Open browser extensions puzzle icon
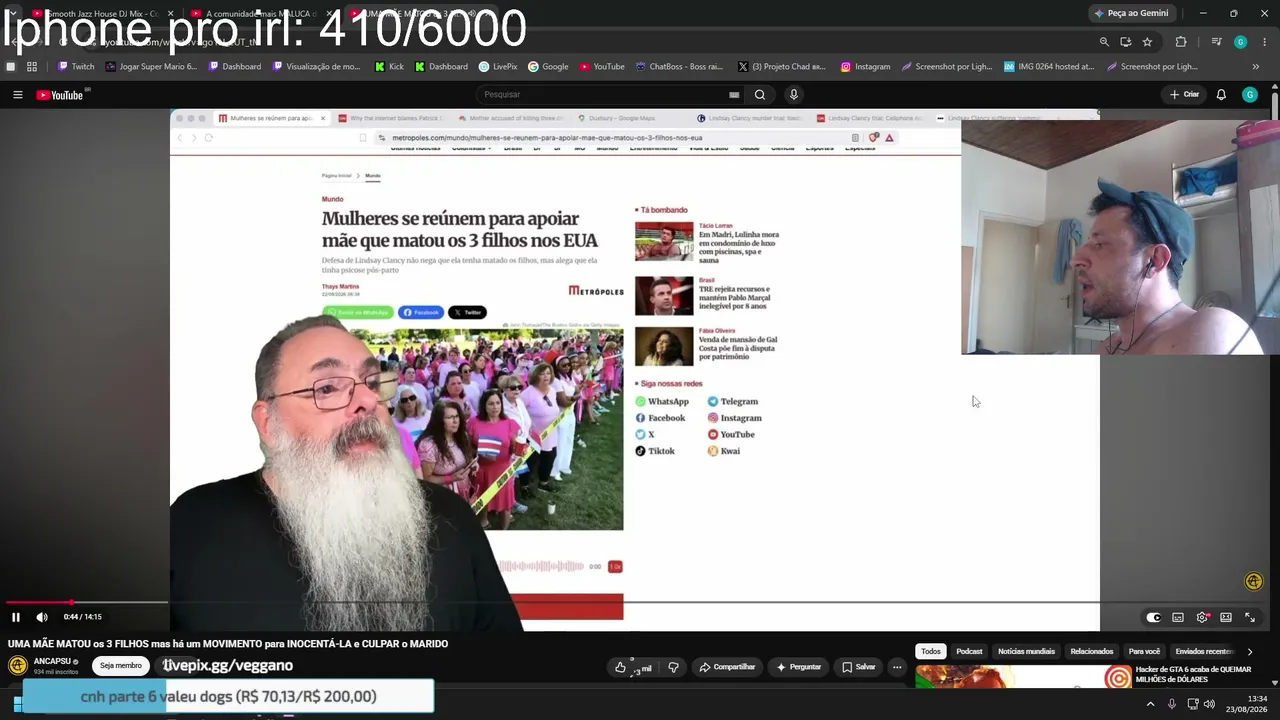 click(x=1181, y=42)
